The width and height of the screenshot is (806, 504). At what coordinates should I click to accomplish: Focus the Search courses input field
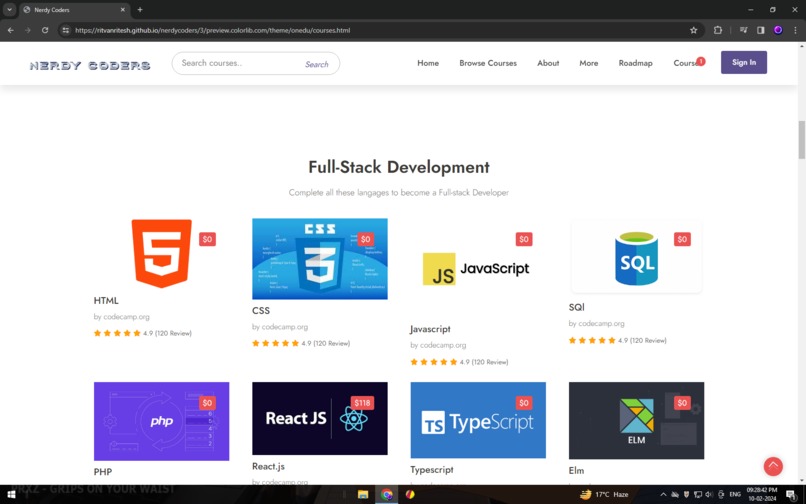pyautogui.click(x=239, y=63)
